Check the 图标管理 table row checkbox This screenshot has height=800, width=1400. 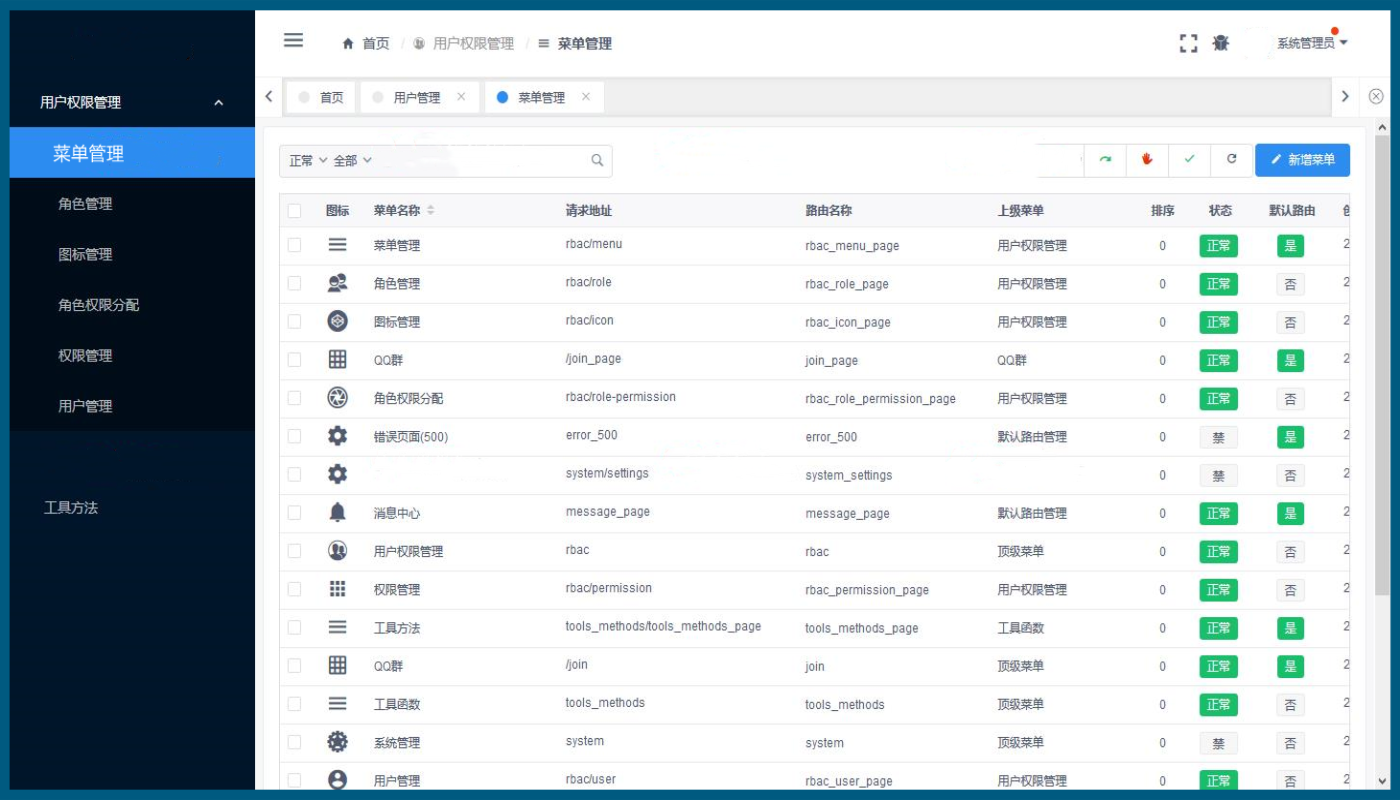pos(294,321)
